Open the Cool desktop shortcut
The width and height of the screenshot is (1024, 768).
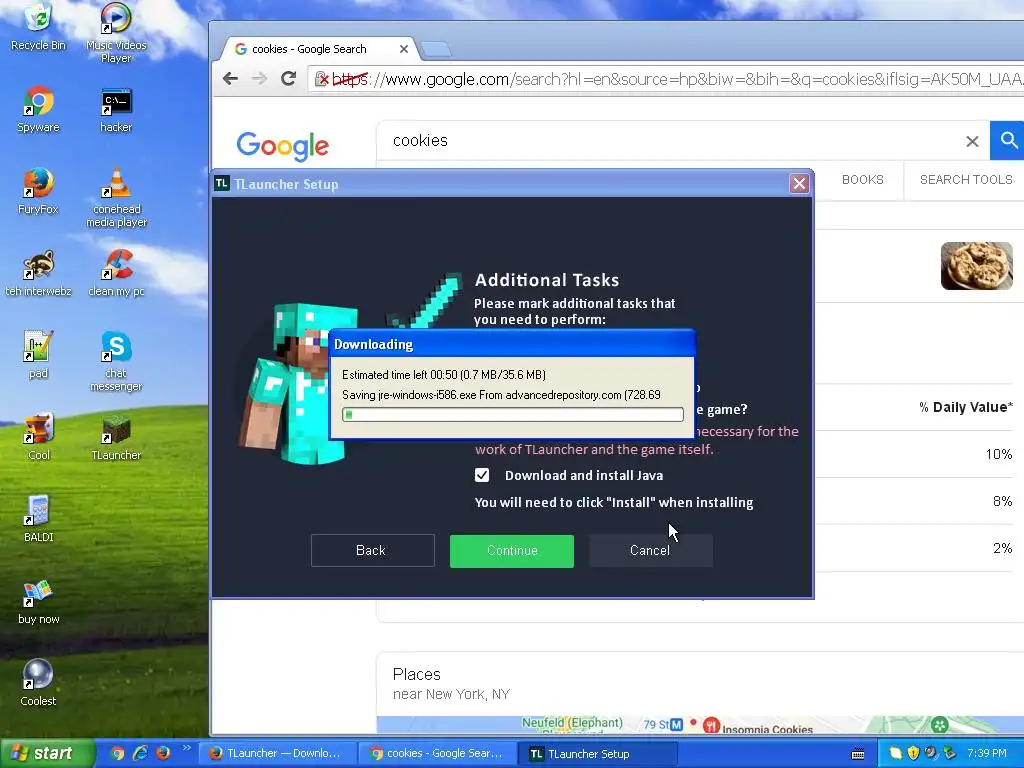38,437
